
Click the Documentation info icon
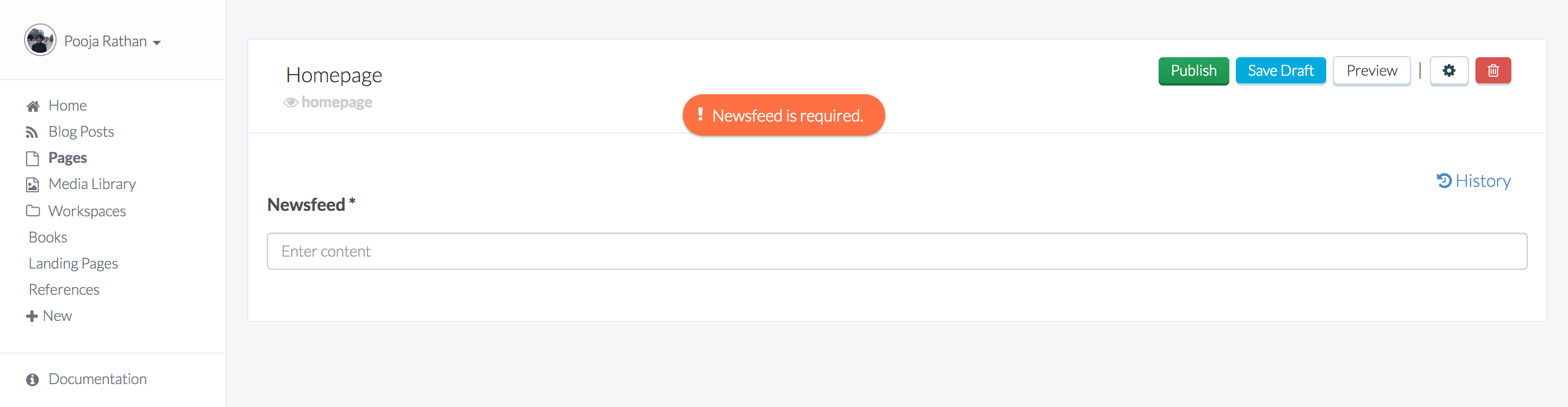(33, 380)
